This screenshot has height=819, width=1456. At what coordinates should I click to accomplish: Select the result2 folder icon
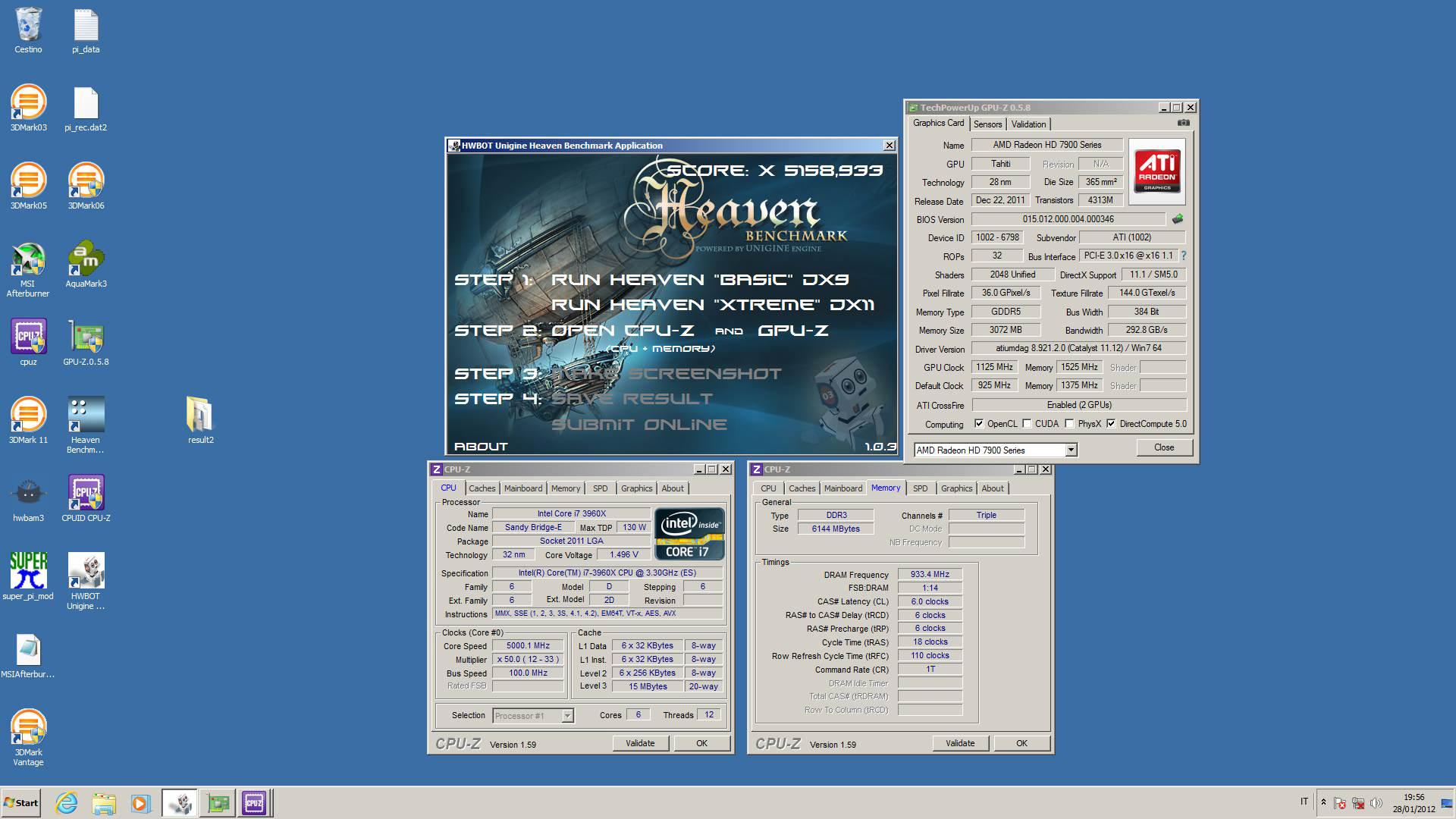tap(200, 420)
